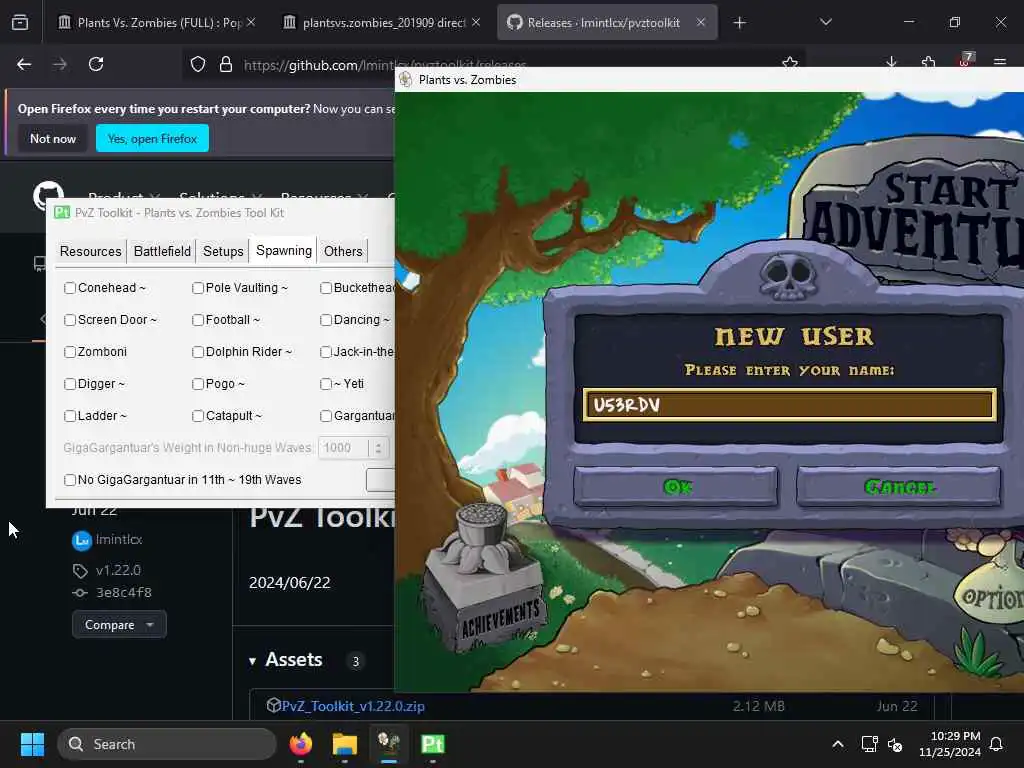Tick the Screen Door checkbox
The image size is (1024, 768).
click(70, 320)
